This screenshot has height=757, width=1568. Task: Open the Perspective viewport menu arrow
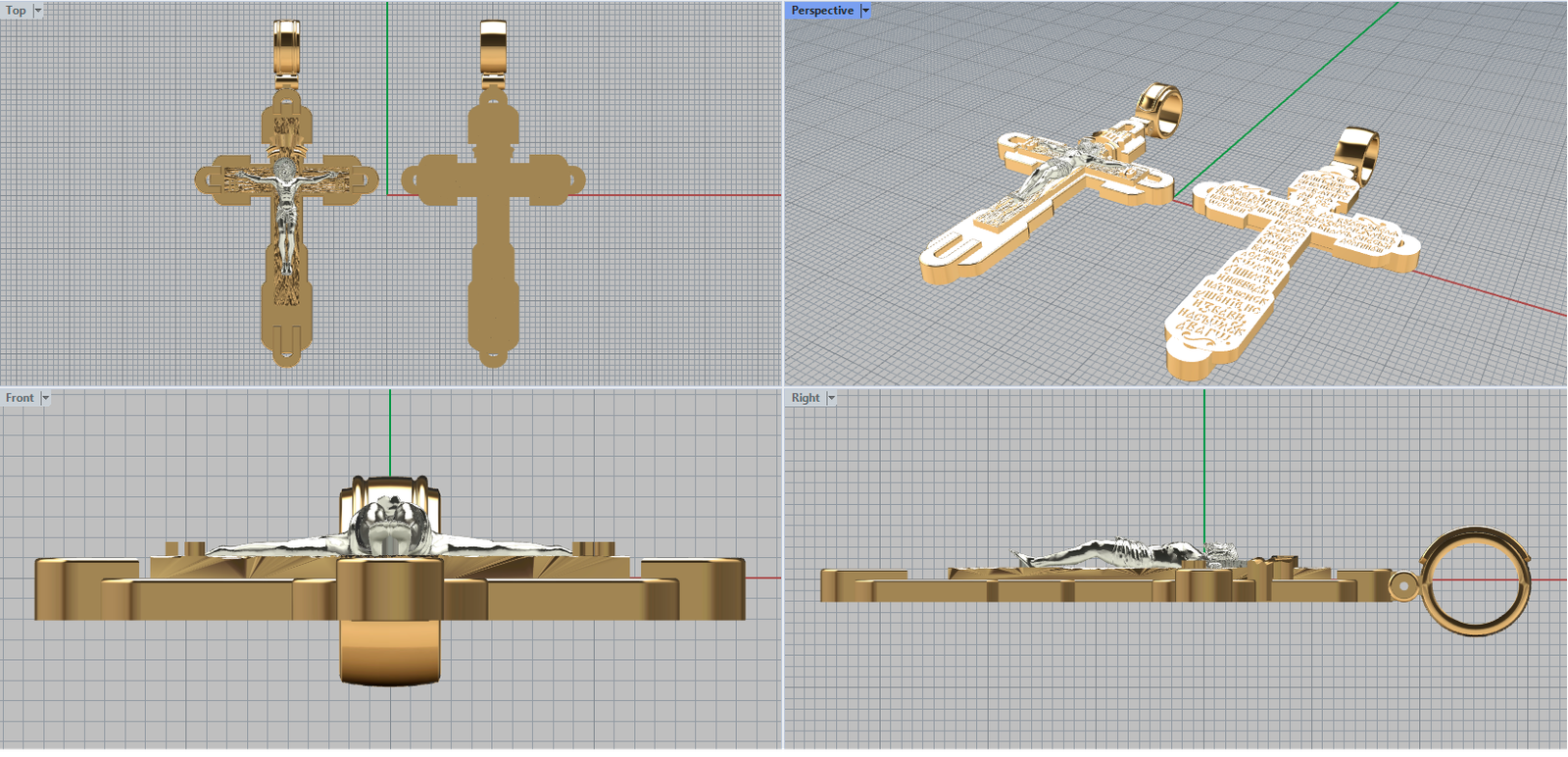(865, 11)
